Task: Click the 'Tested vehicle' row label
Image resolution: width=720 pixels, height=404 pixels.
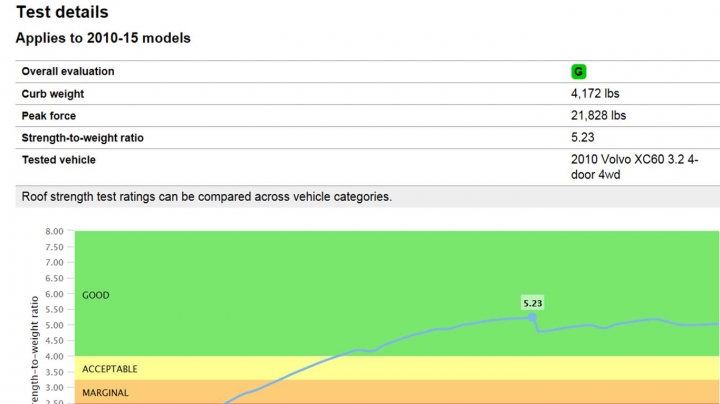Action: tap(59, 160)
